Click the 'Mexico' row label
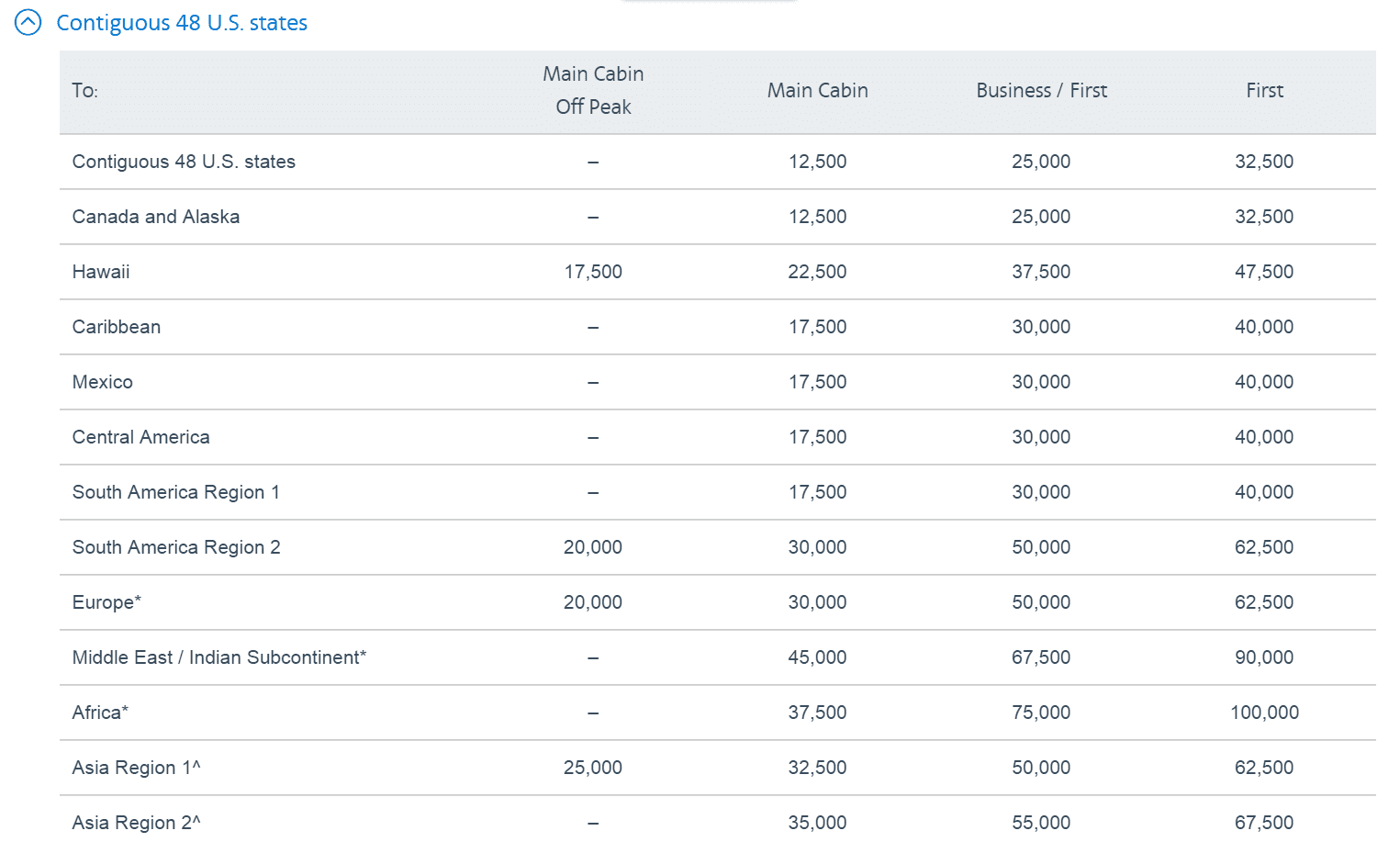 [103, 382]
